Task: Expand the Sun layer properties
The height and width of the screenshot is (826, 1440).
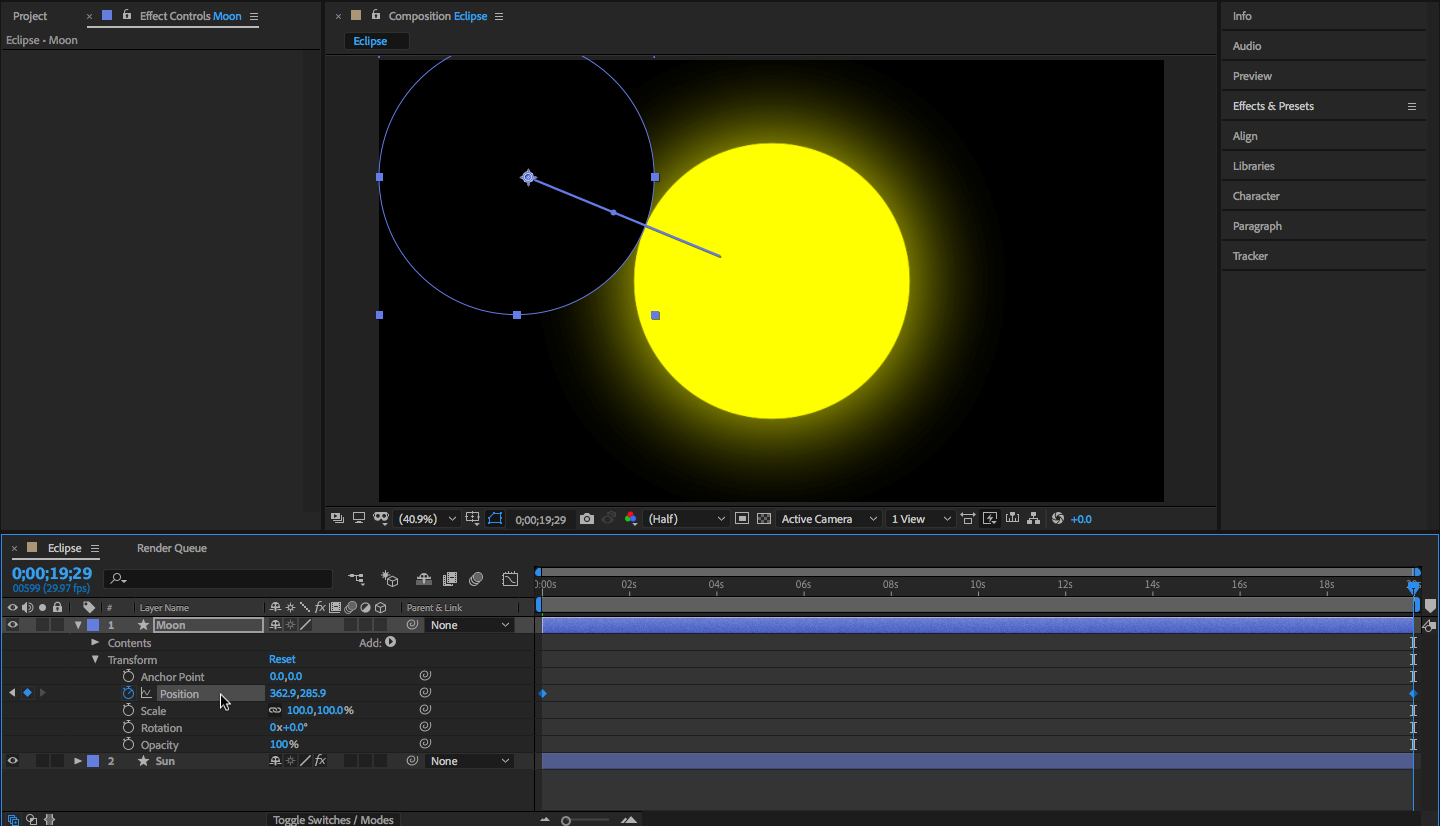Action: [78, 761]
